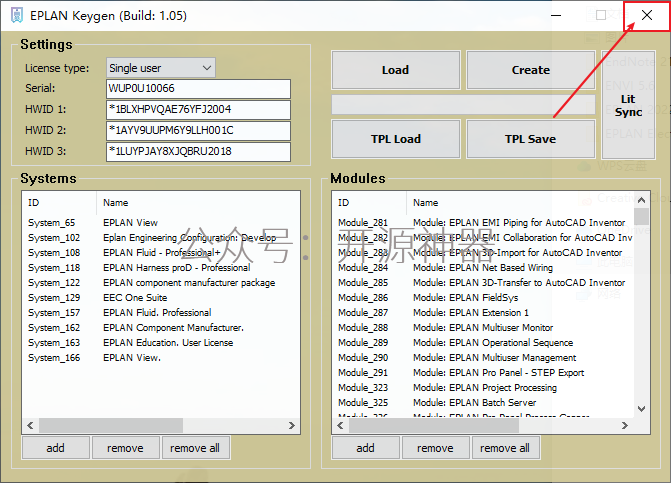Screen dimensions: 671x483
Task: Click Modules list down scroll arrow
Action: pyautogui.click(x=641, y=409)
